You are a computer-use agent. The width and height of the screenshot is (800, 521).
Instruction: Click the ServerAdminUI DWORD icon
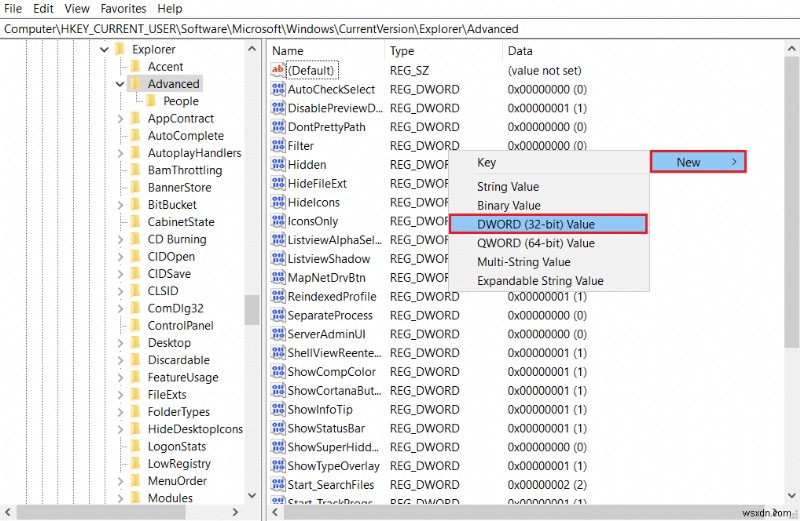click(x=278, y=334)
